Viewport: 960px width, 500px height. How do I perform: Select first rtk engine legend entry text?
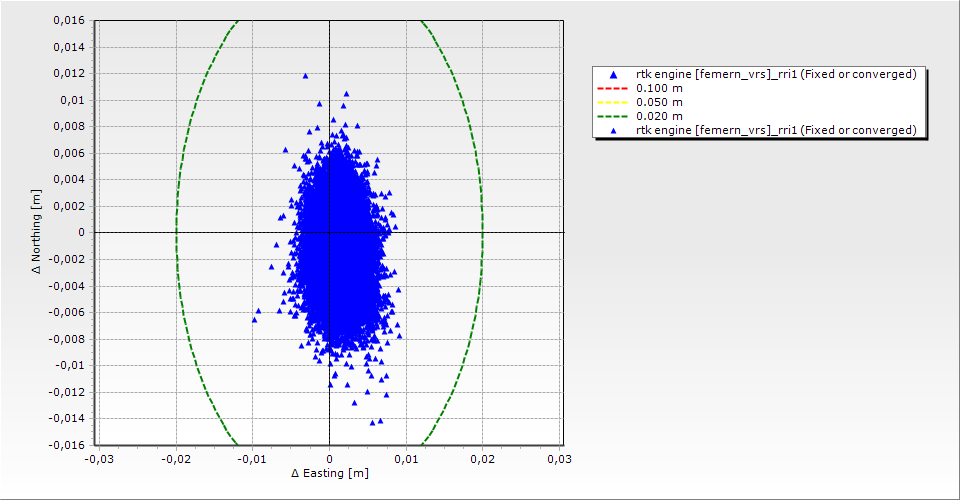click(x=776, y=75)
